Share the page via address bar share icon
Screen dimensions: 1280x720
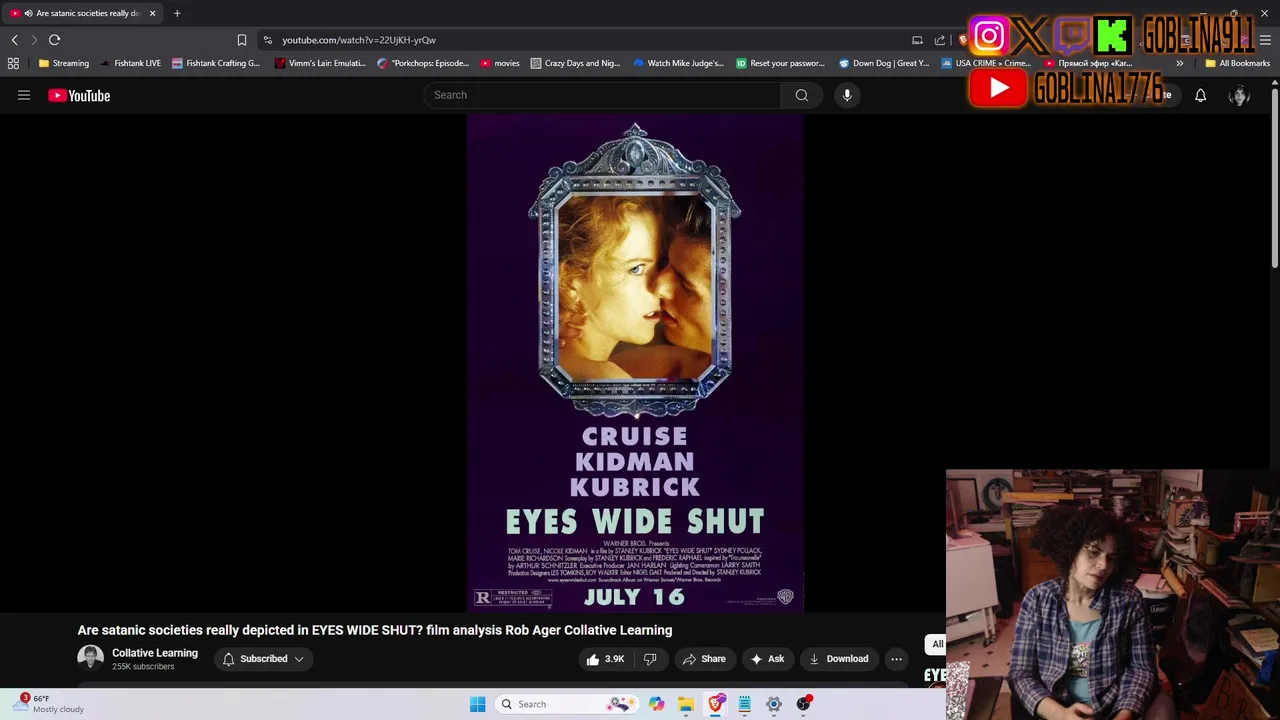tap(940, 40)
